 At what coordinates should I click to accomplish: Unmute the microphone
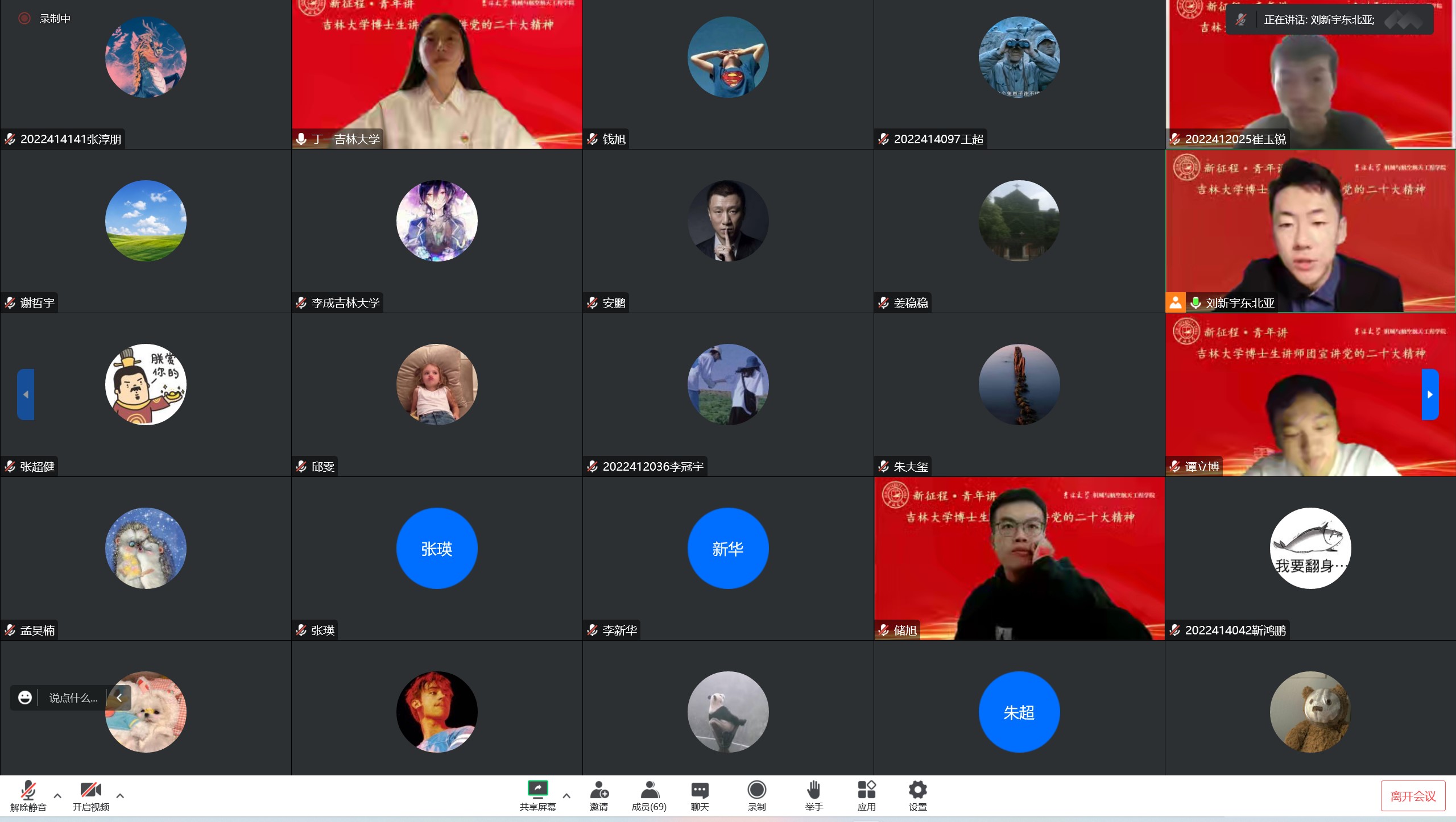[x=28, y=790]
